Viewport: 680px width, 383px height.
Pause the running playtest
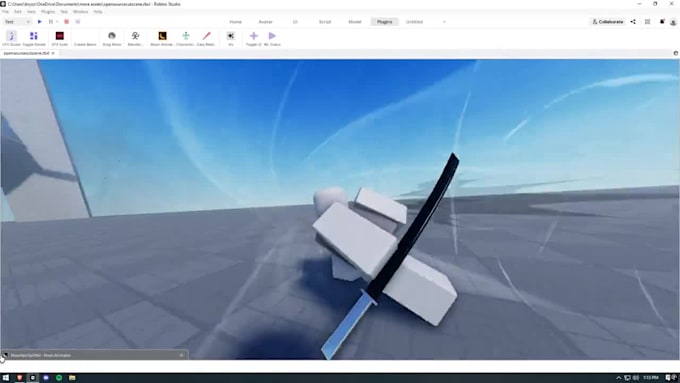pyautogui.click(x=51, y=22)
